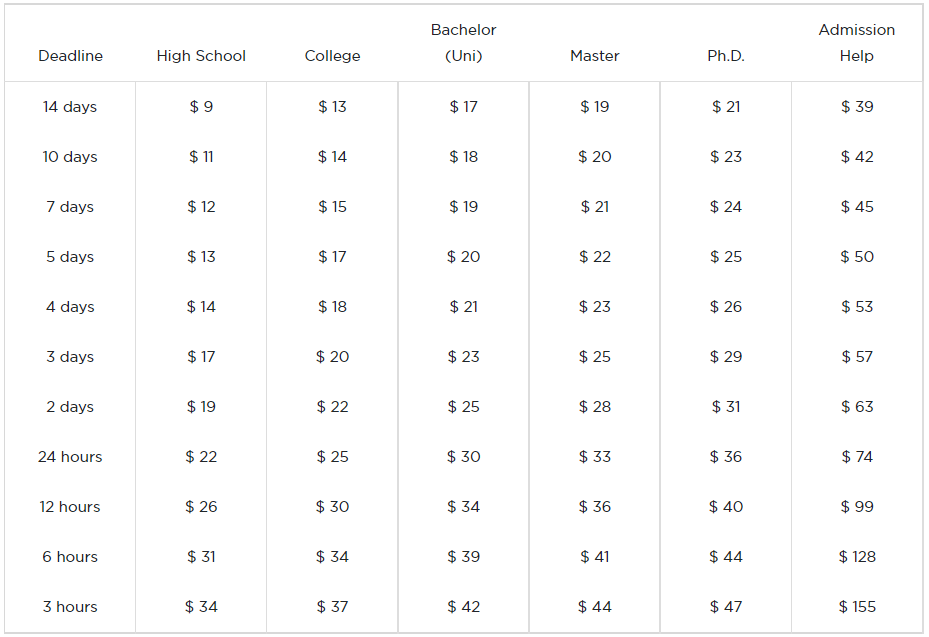
Task: Choose the 2 days deadline row label
Action: (70, 406)
